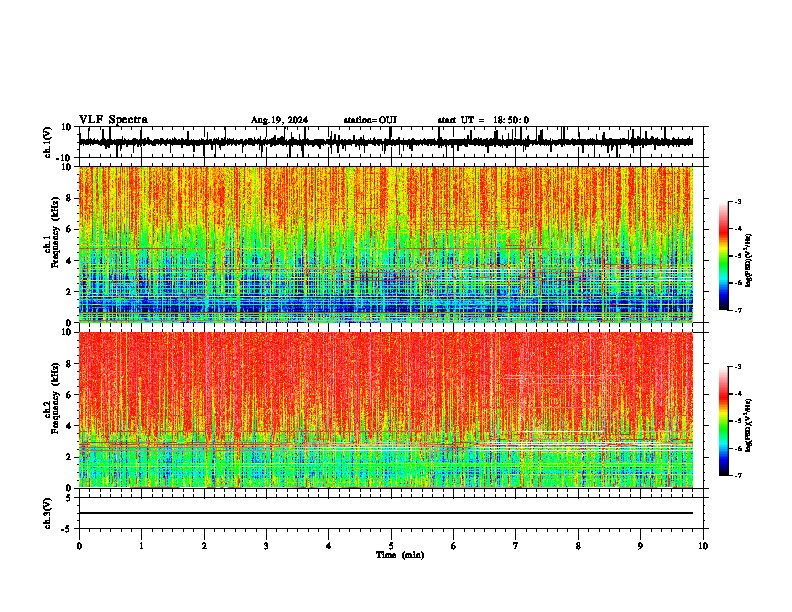Select the date text 'Aug.19, 2024'

pyautogui.click(x=279, y=120)
